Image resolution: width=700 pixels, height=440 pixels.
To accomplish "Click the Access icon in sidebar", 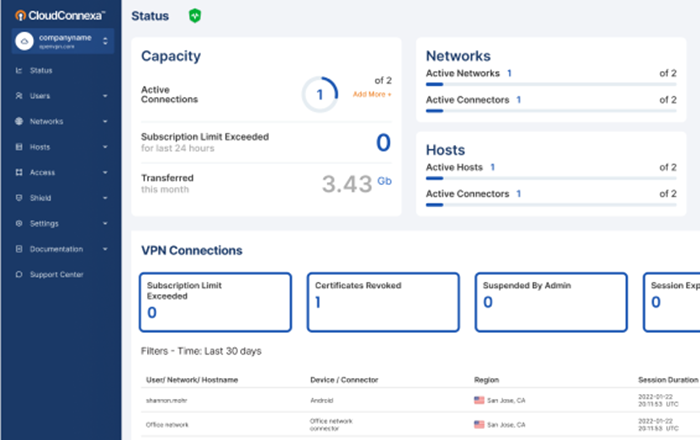I will pyautogui.click(x=19, y=172).
